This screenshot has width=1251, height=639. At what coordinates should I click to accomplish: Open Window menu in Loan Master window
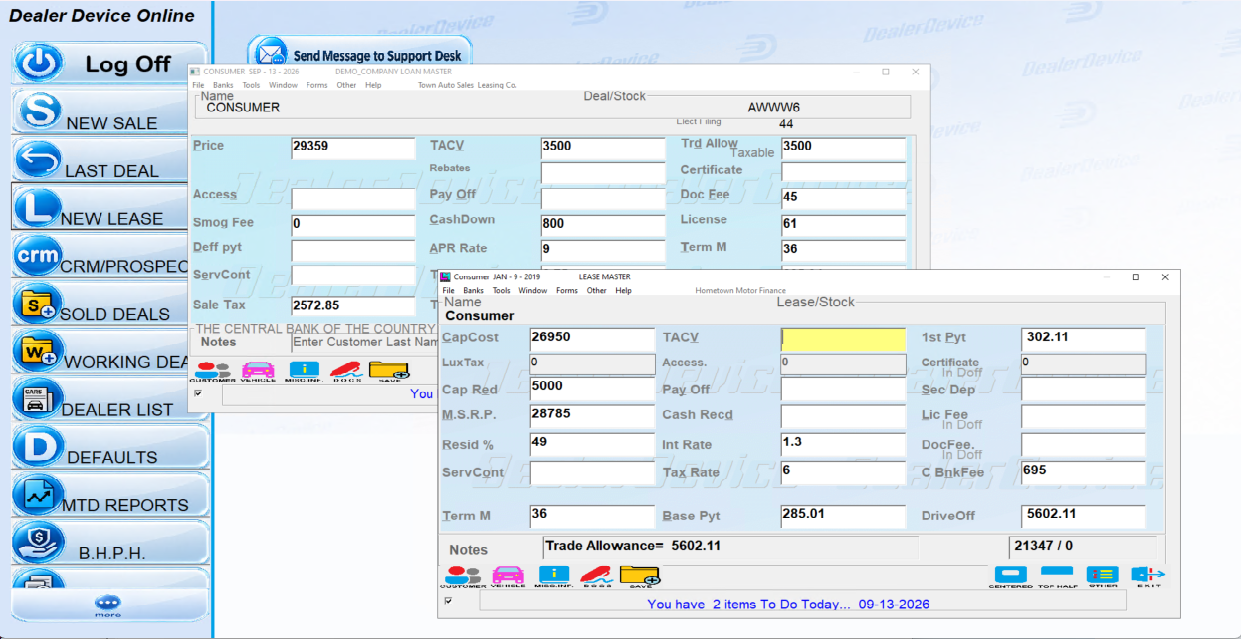(x=284, y=85)
